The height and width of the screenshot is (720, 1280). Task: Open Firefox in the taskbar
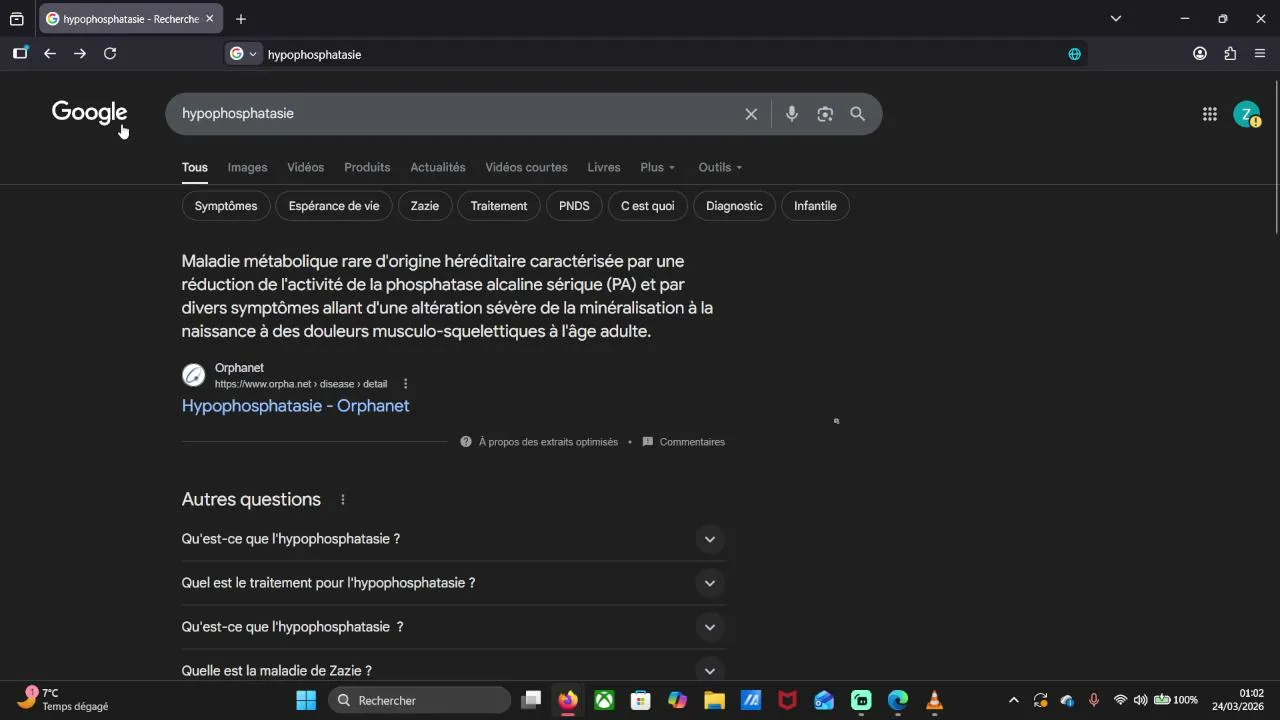click(568, 700)
